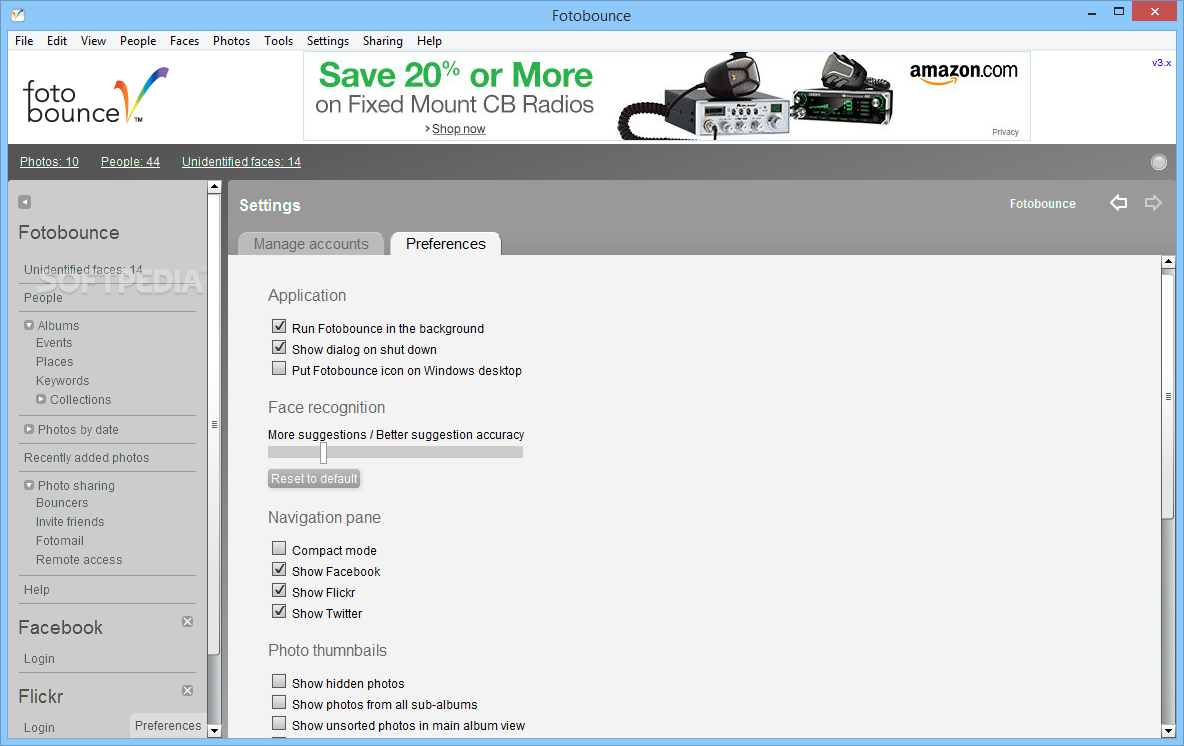1184x746 pixels.
Task: Click Login under Facebook
Action: point(39,658)
